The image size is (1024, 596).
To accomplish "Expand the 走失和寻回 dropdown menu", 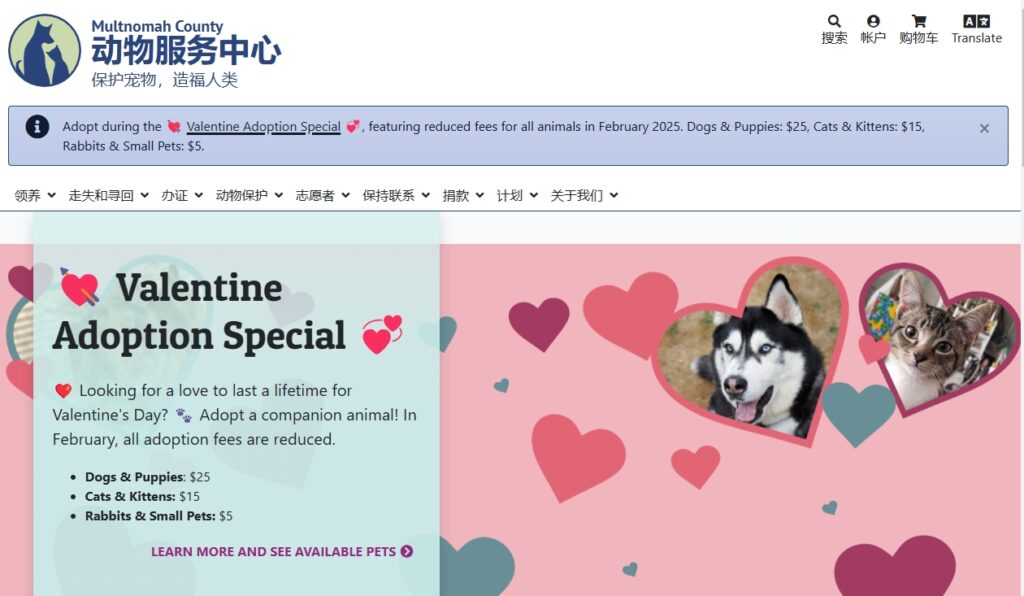I will 108,195.
